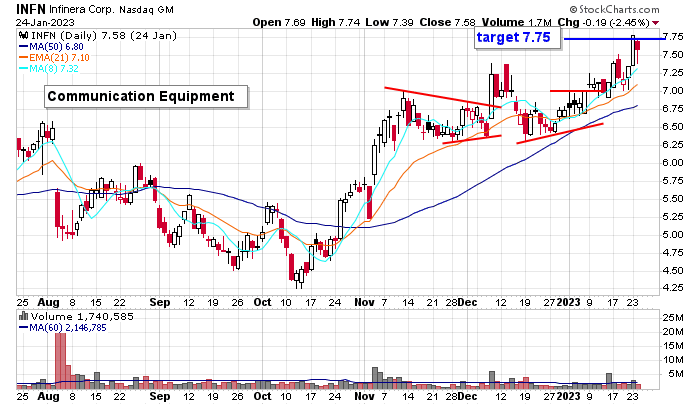Viewport: 700px width, 405px height.
Task: Click the 6.25 price axis label
Action: point(673,145)
